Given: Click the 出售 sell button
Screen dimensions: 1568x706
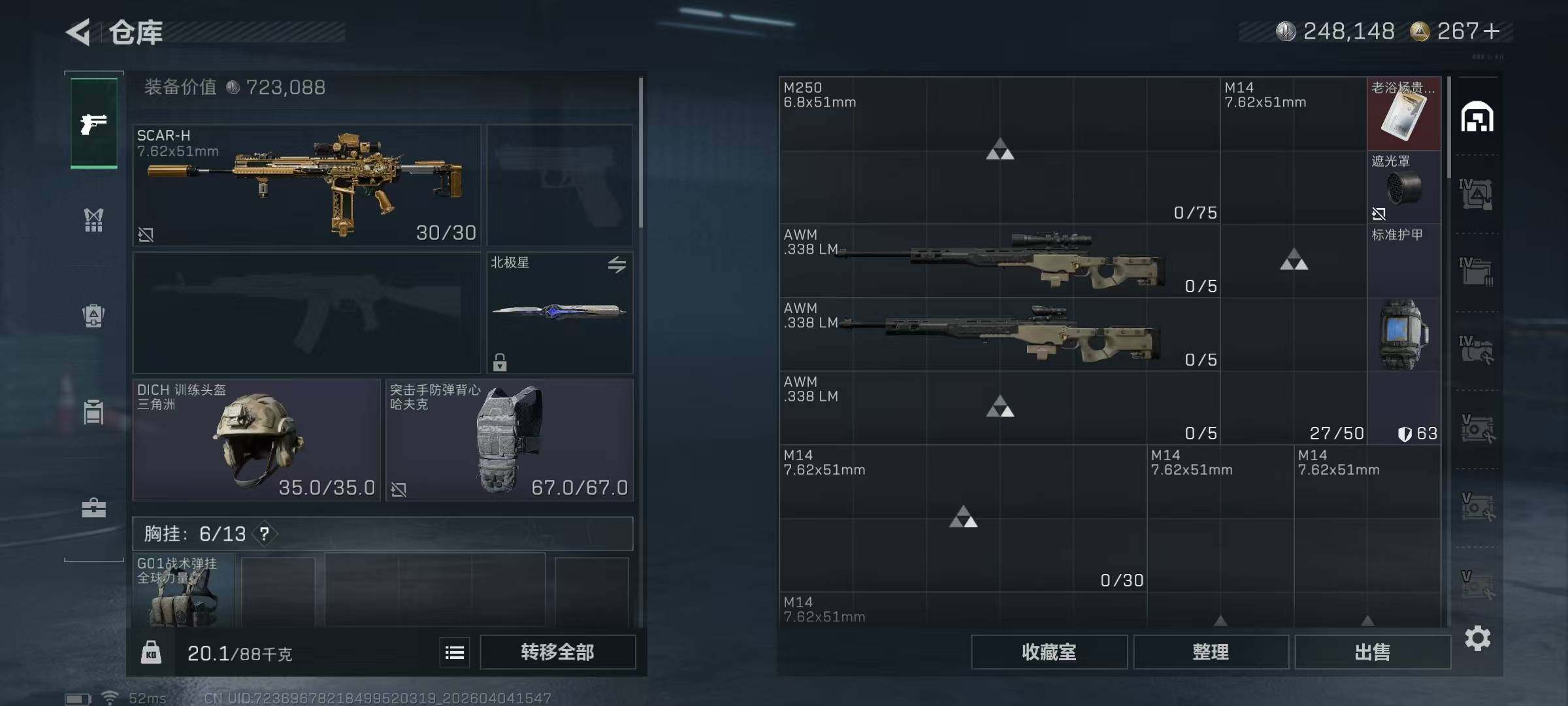Looking at the screenshot, I should pos(1372,652).
